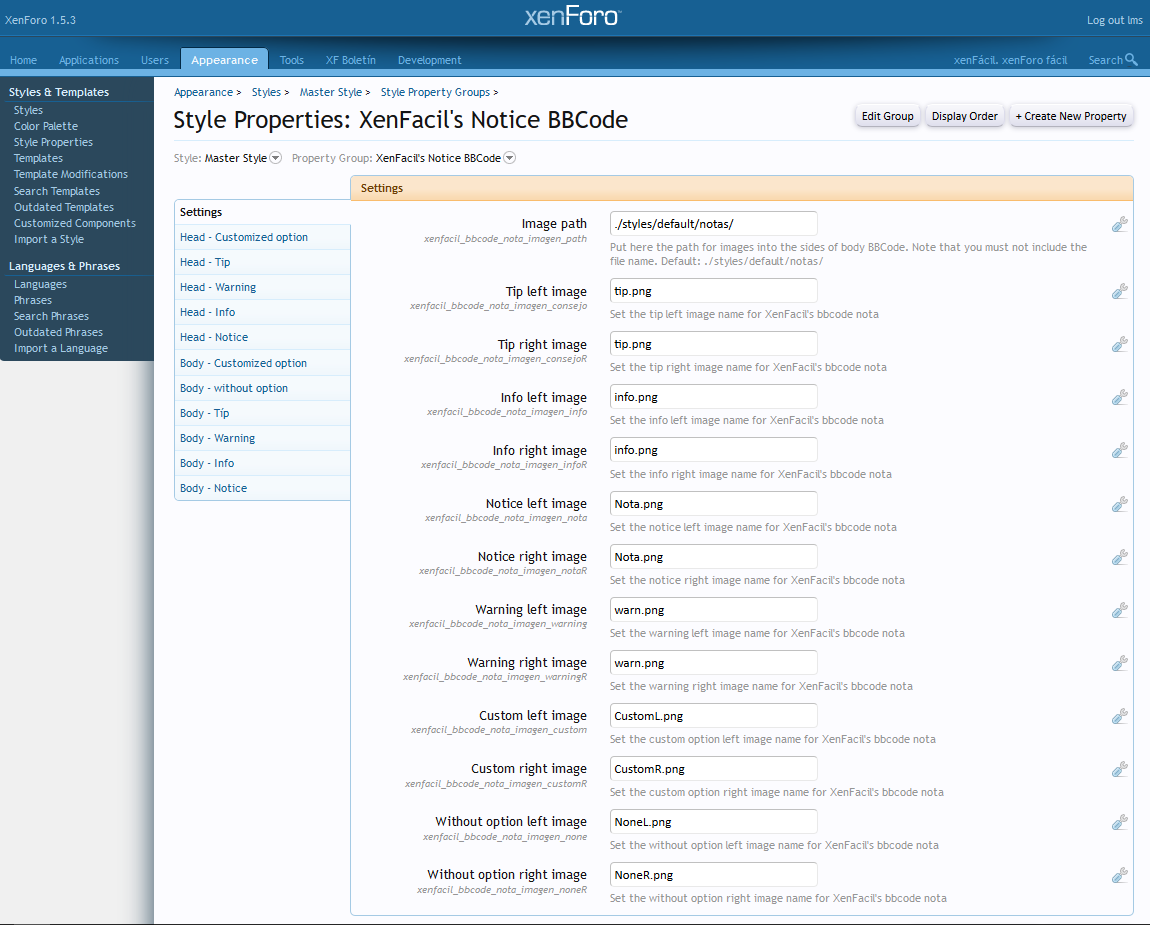Select Head - Customized option tab
This screenshot has height=925, width=1150.
263,237
